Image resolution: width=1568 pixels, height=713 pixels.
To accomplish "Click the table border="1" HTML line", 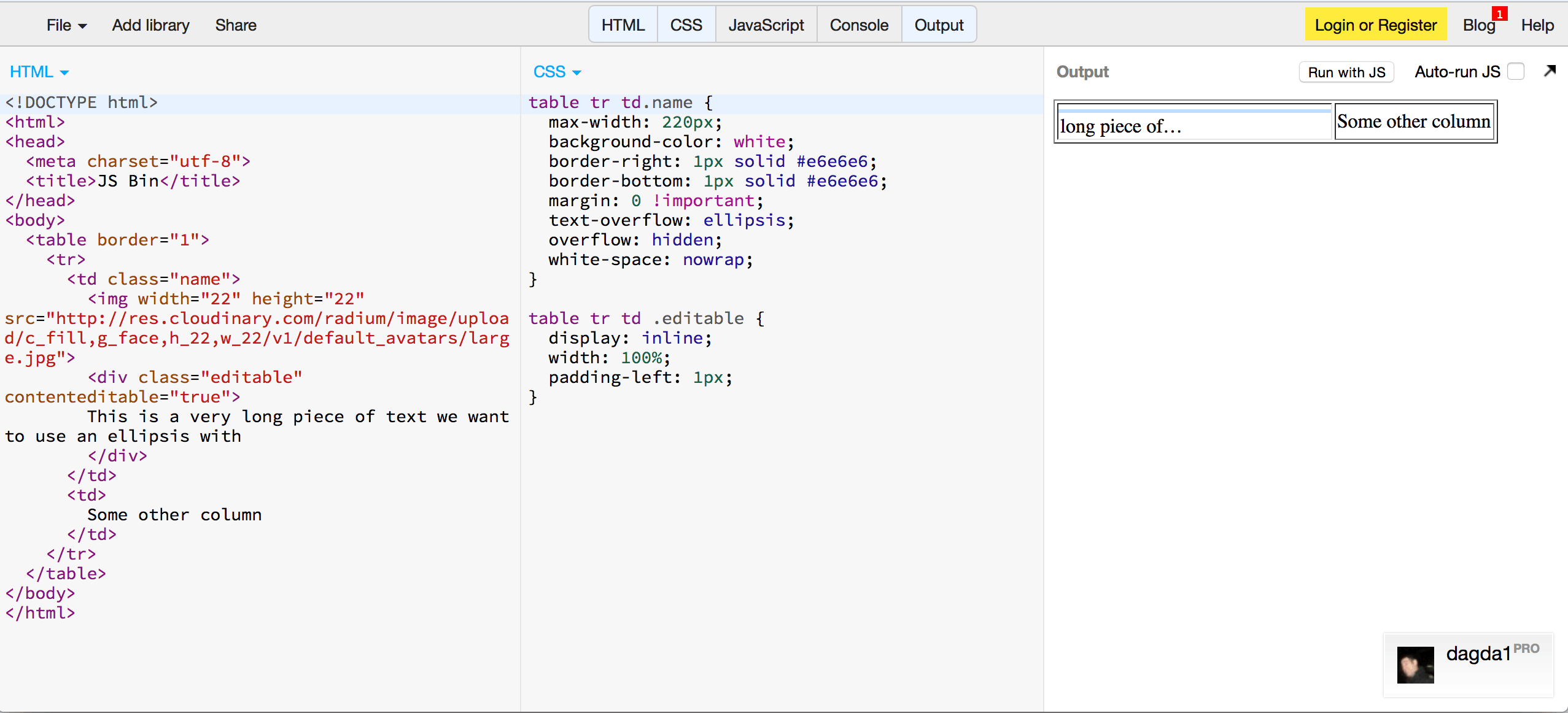I will 117,240.
